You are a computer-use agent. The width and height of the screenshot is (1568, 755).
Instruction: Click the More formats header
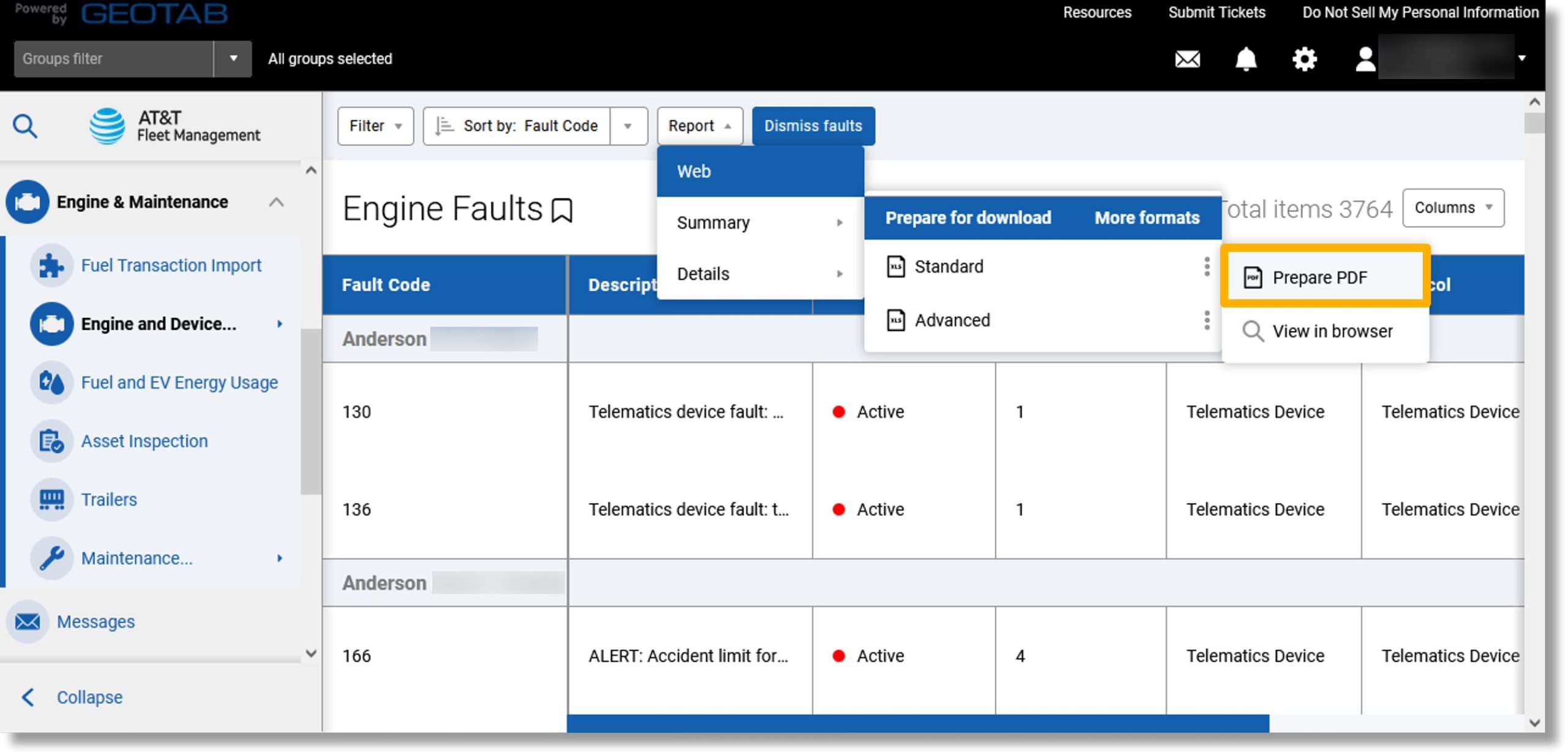point(1147,218)
